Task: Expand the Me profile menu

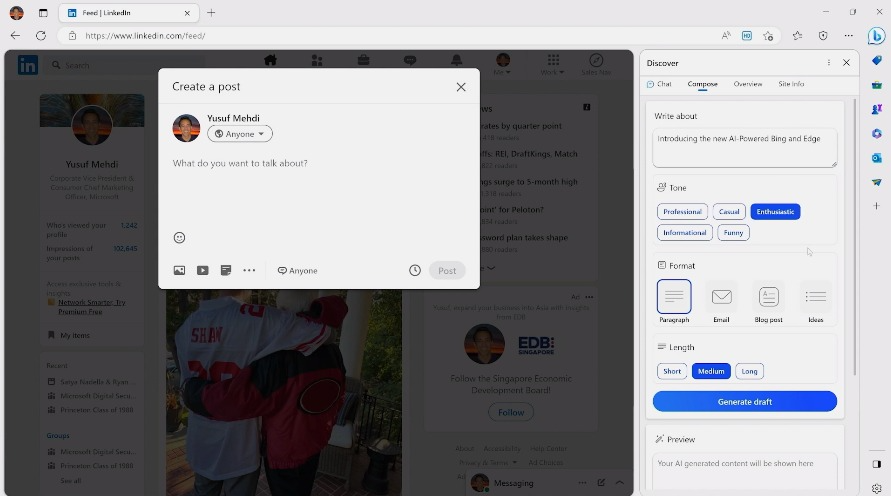Action: tap(502, 64)
